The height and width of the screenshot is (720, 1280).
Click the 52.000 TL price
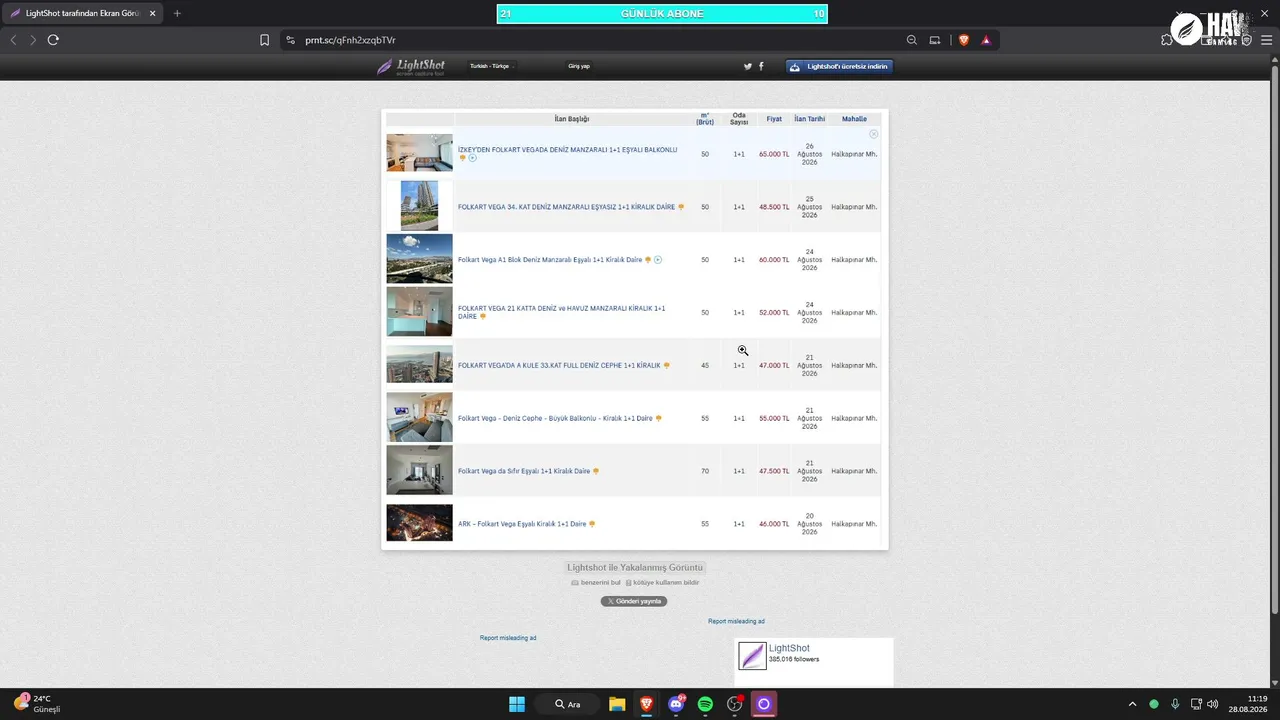(774, 313)
